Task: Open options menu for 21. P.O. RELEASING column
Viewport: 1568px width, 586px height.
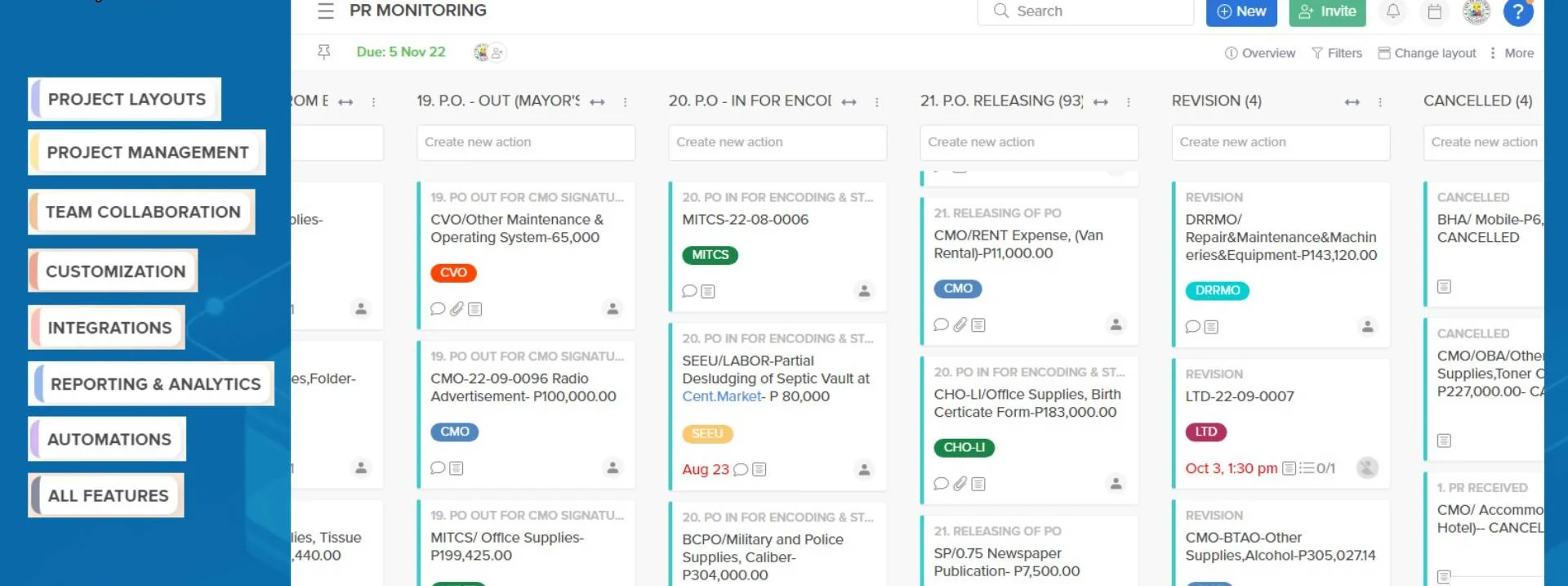Action: coord(1129,102)
